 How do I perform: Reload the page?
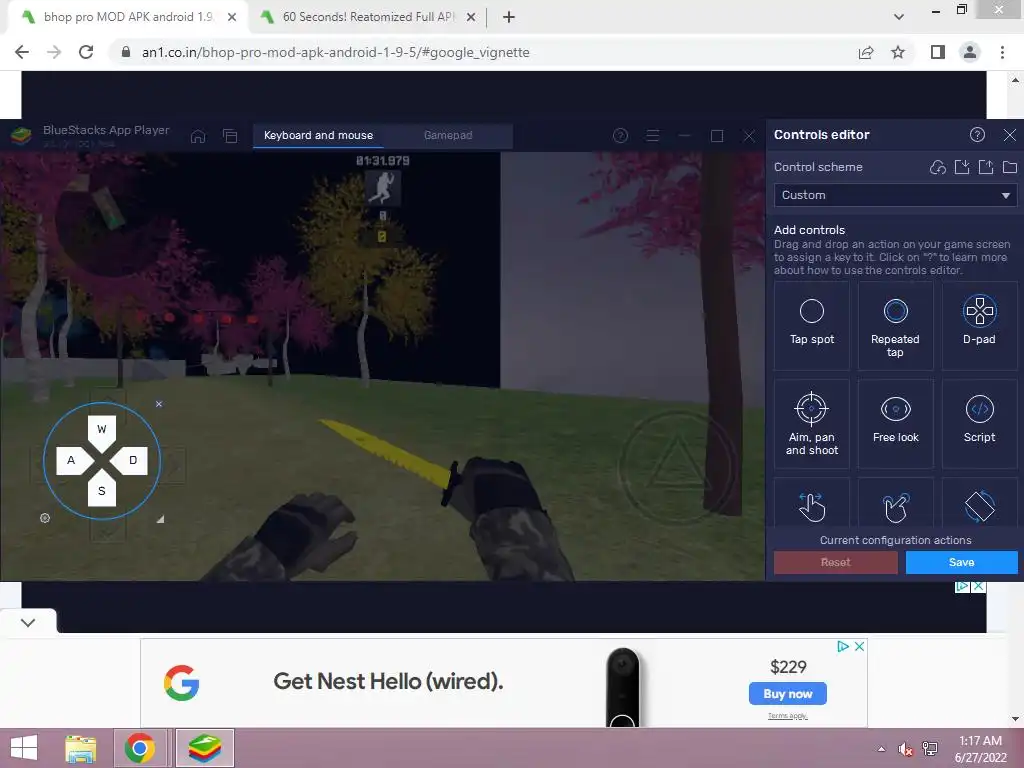coord(86,52)
